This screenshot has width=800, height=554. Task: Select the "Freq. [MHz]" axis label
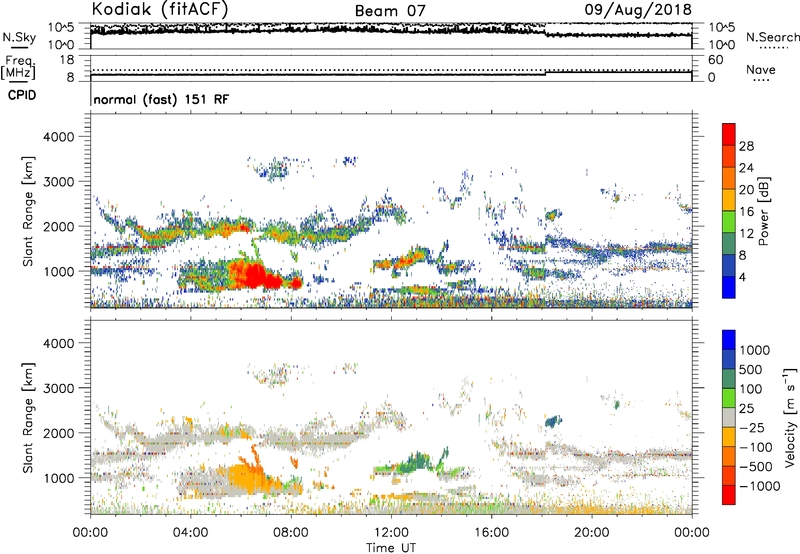[x=18, y=67]
